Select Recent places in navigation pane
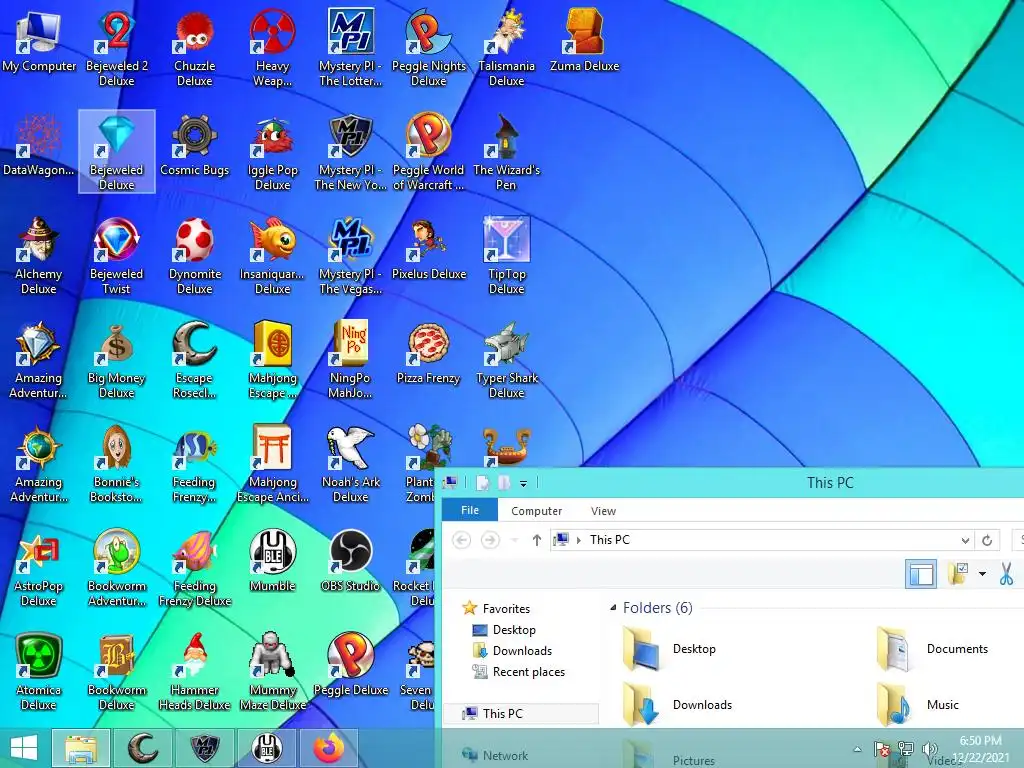Viewport: 1024px width, 768px height. click(528, 672)
